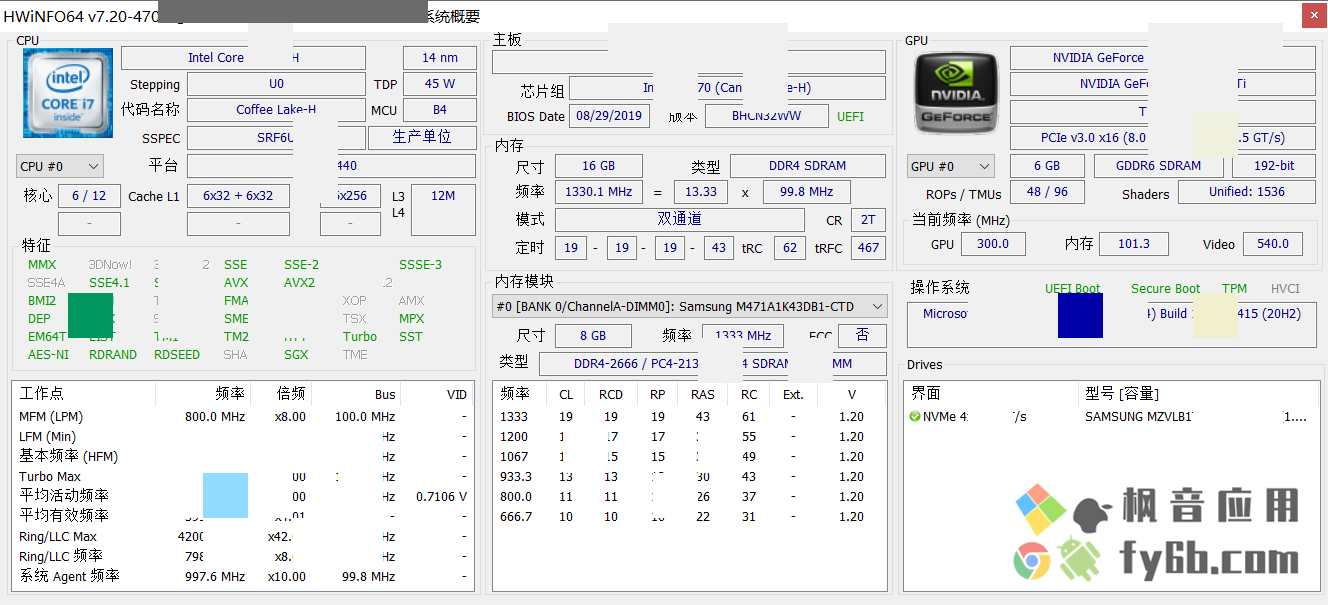The height and width of the screenshot is (605, 1328).
Task: Select the 14 nm process field
Action: click(x=440, y=58)
